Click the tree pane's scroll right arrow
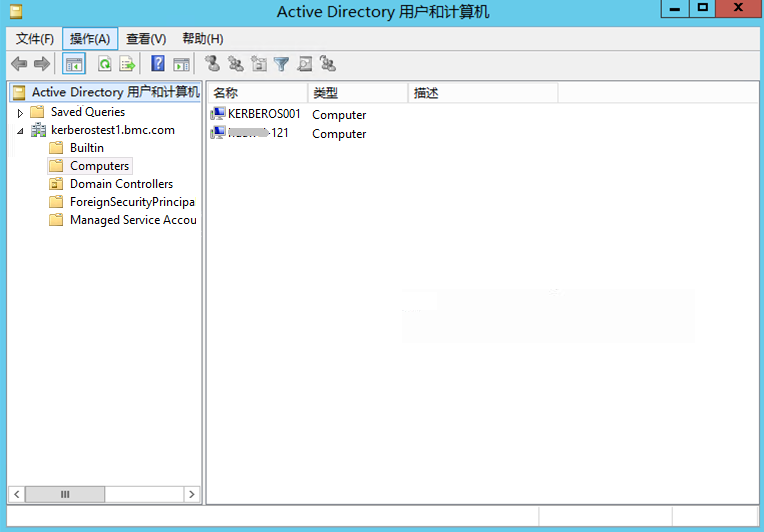 (x=191, y=494)
